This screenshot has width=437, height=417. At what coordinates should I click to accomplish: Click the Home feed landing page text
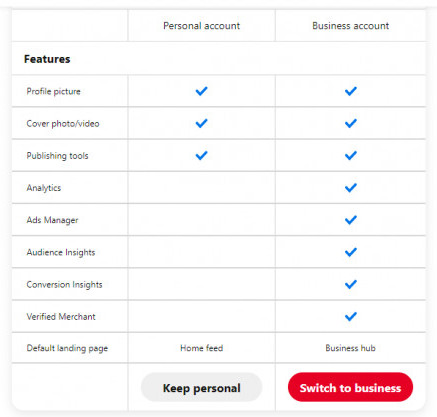tap(202, 348)
